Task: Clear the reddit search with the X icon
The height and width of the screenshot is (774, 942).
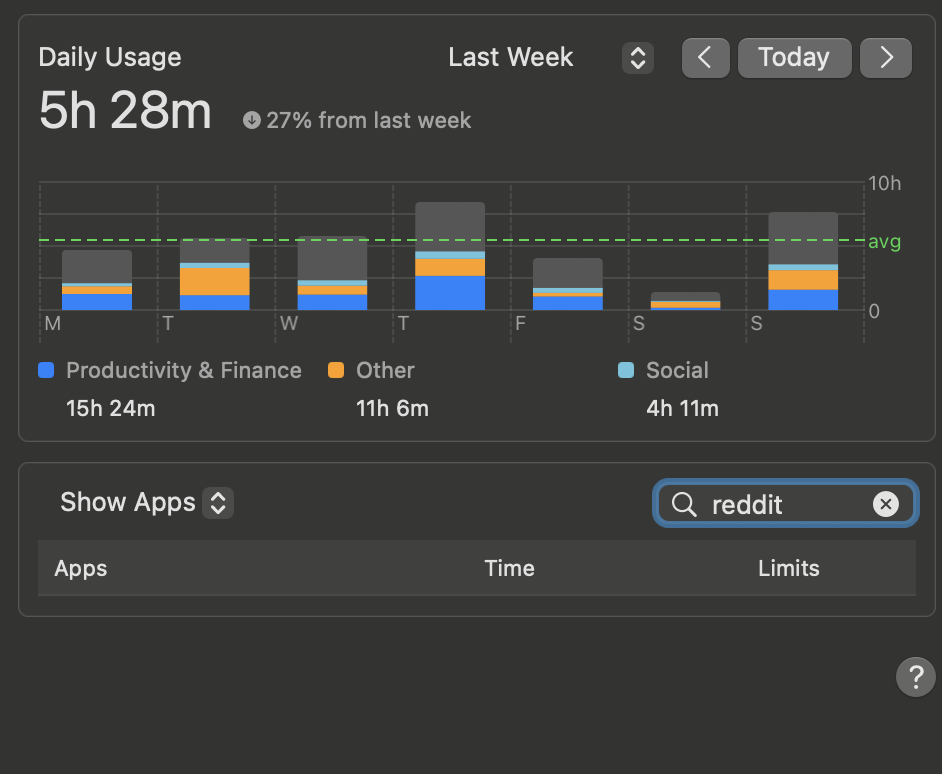Action: coord(887,504)
